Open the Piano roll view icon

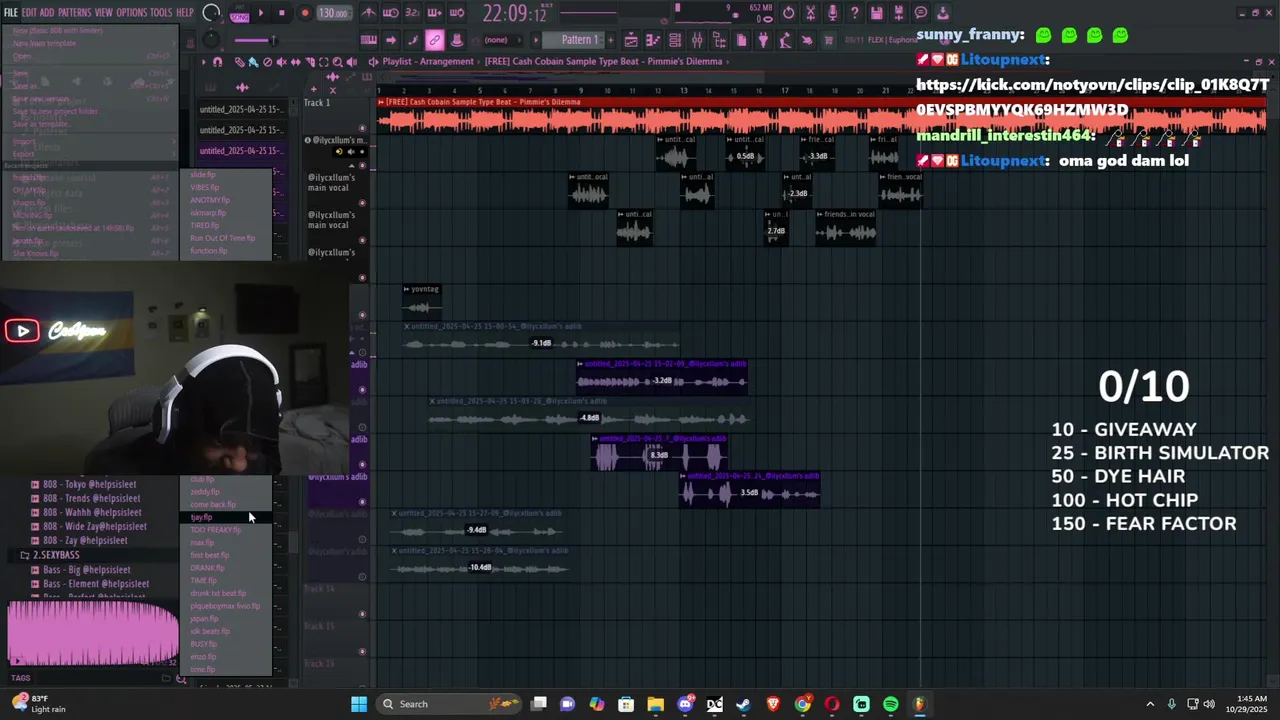[x=652, y=40]
